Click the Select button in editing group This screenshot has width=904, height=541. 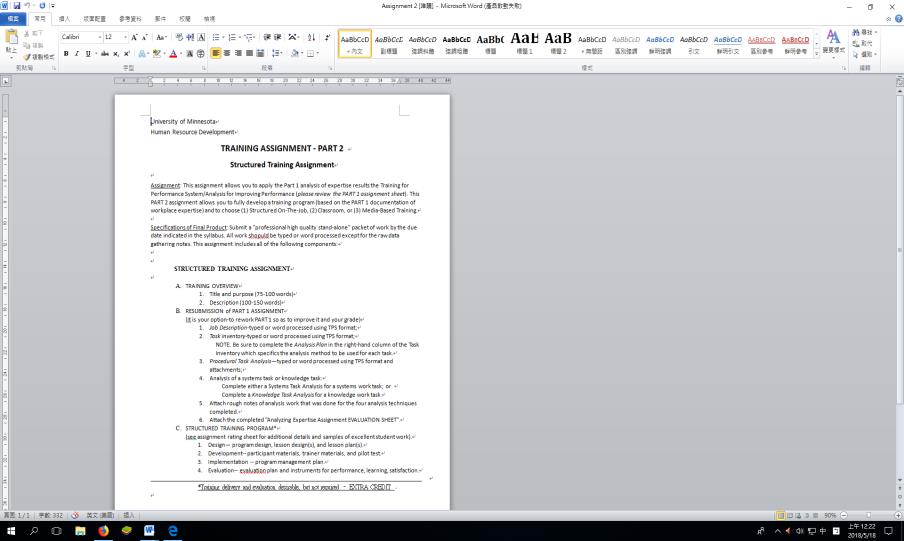(x=864, y=54)
